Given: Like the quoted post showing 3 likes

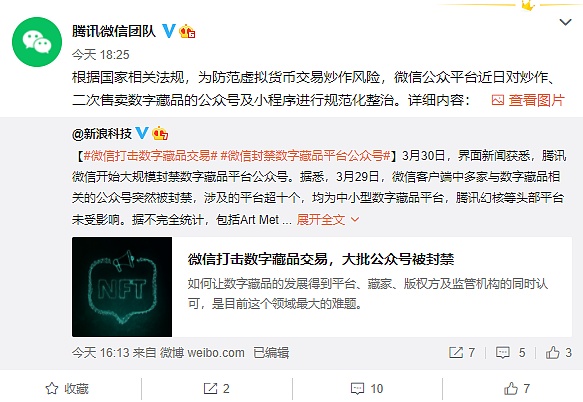Looking at the screenshot, I should coord(558,352).
